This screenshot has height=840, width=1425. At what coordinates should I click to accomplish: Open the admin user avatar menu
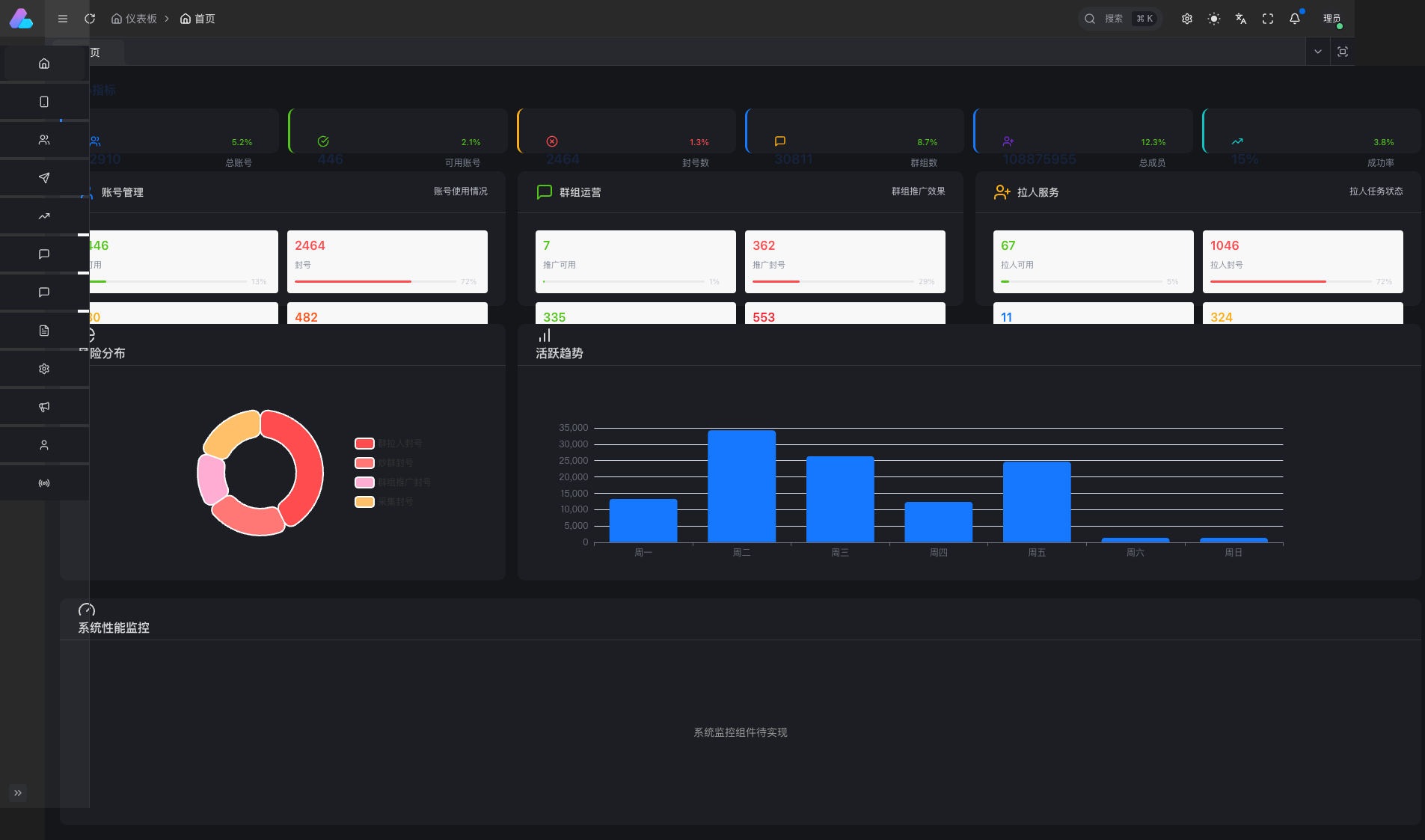[1331, 19]
